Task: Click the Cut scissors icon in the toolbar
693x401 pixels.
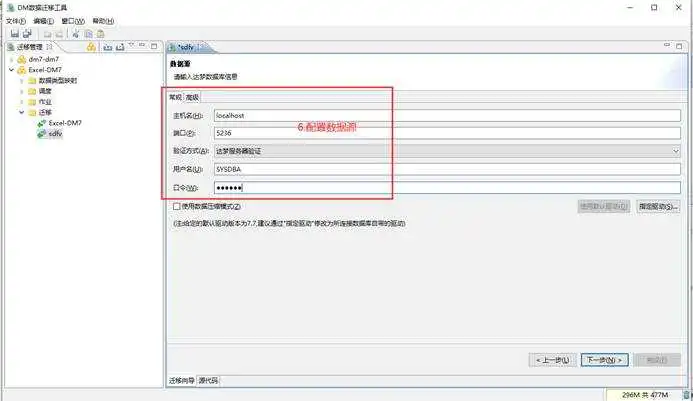Action: [76, 34]
